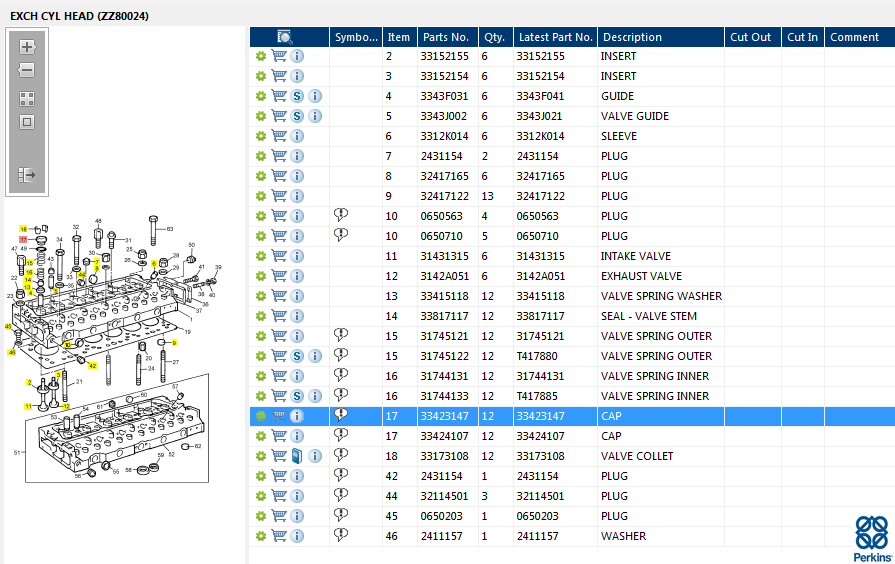Click note symbol for WASHER item 46
Viewport: 895px width, 564px height.
pyautogui.click(x=341, y=535)
